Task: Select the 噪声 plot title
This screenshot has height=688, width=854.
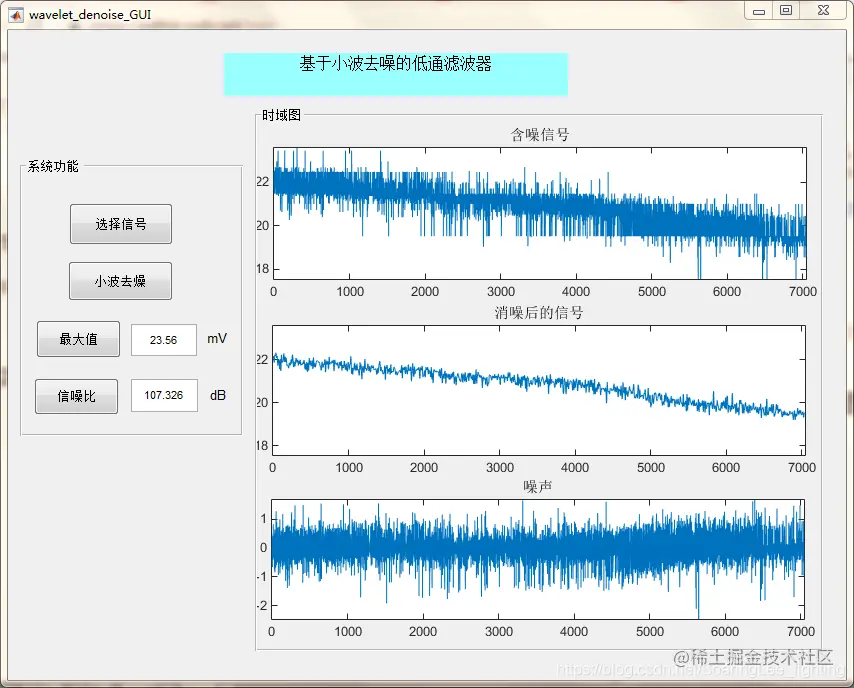Action: pos(538,486)
